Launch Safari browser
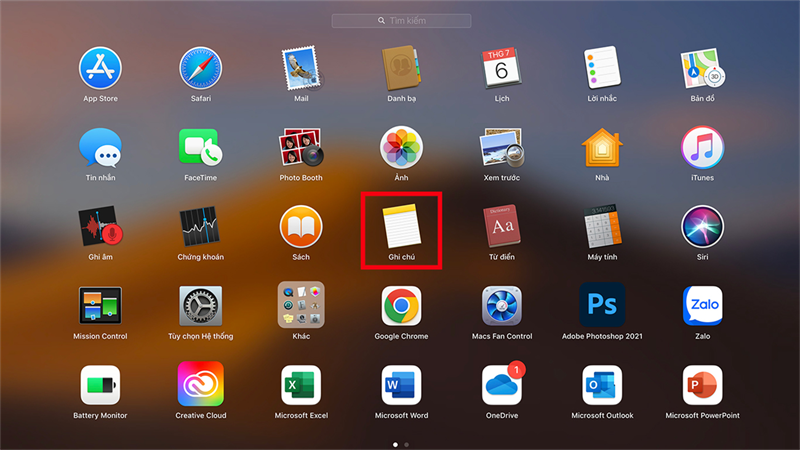Screen dimensions: 800x450 [x=201, y=68]
